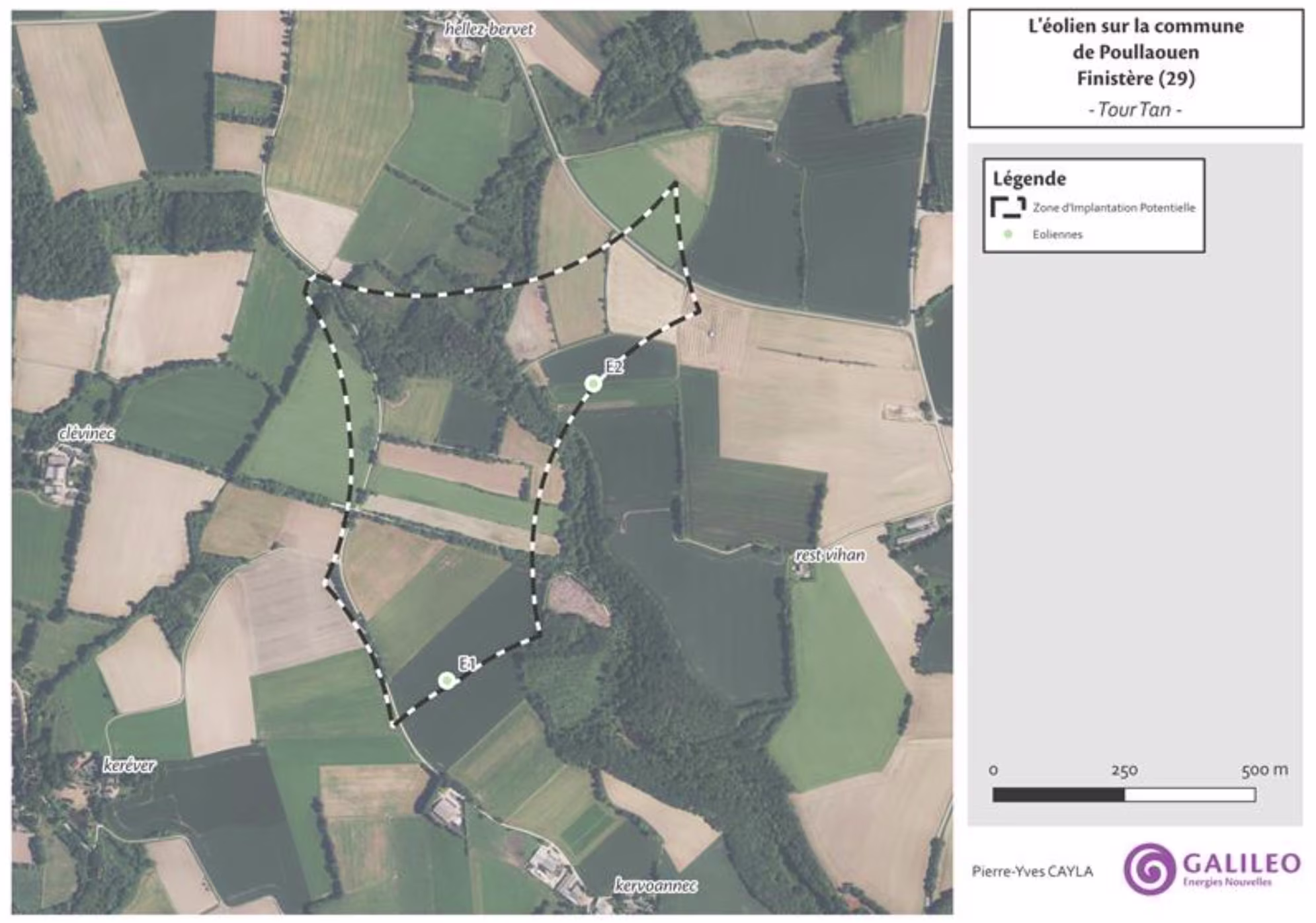Click the black segment of scale bar
1316x923 pixels.
(1058, 795)
